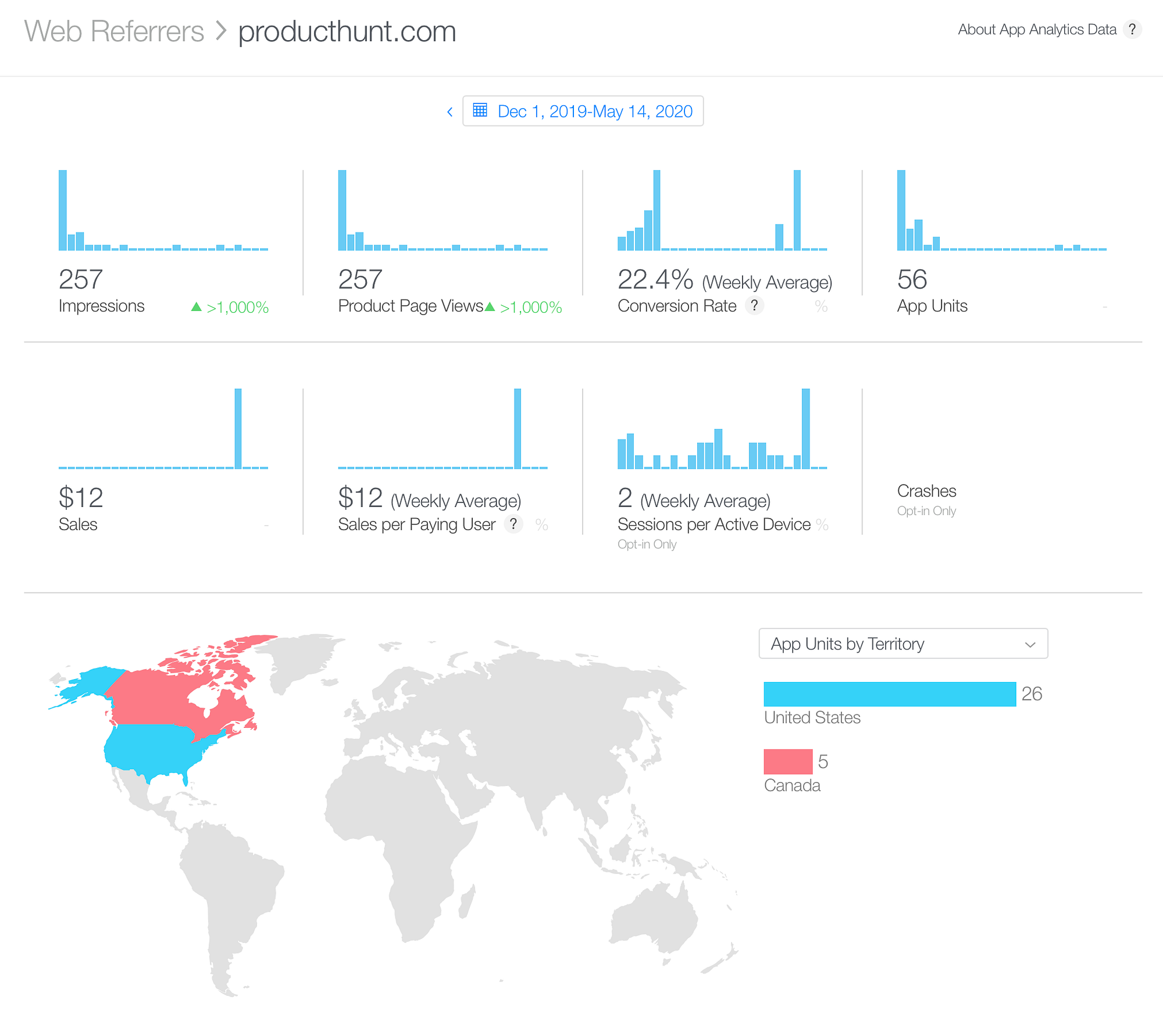Click the dropdown chevron in the territory selector
The image size is (1163, 1036).
click(x=1030, y=645)
